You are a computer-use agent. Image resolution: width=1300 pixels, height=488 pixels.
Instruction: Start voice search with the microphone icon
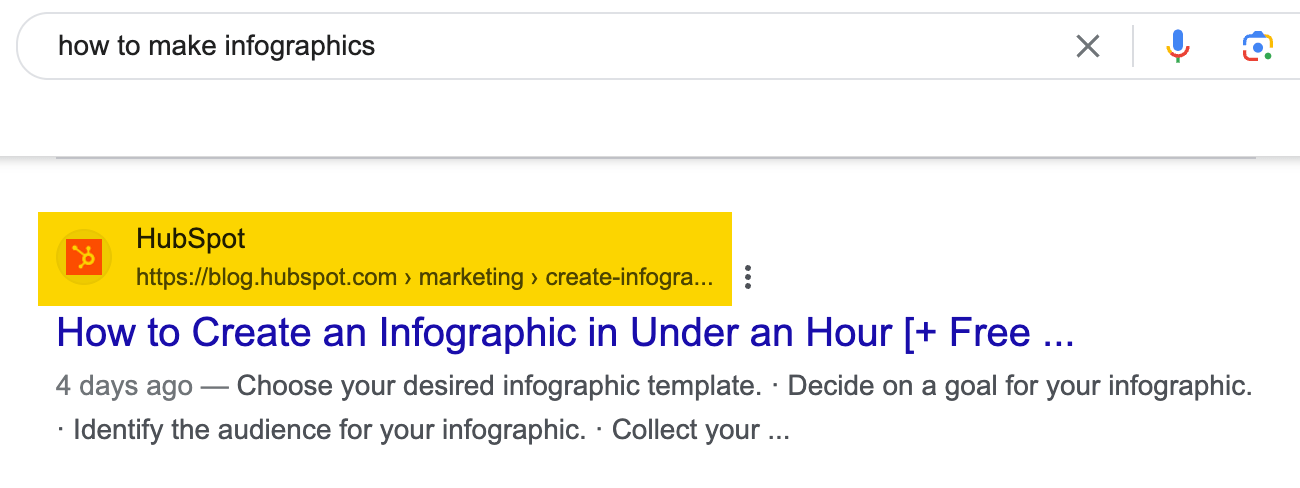1178,46
